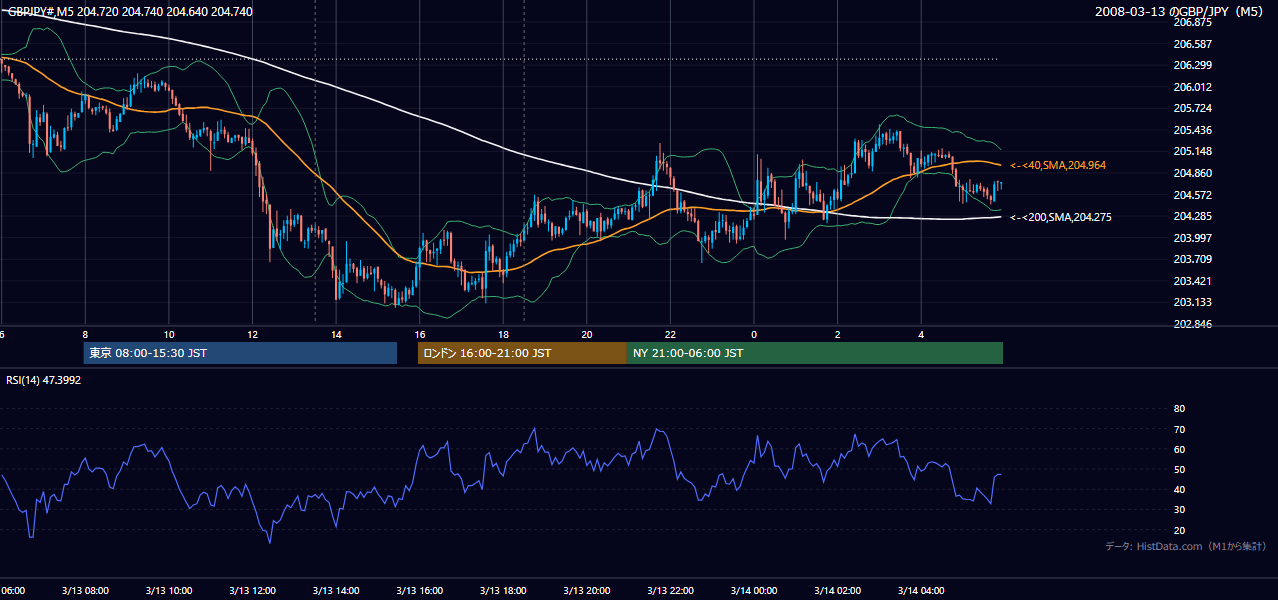Image resolution: width=1278 pixels, height=600 pixels.
Task: Click RSI scale level 50
Action: 1179,469
